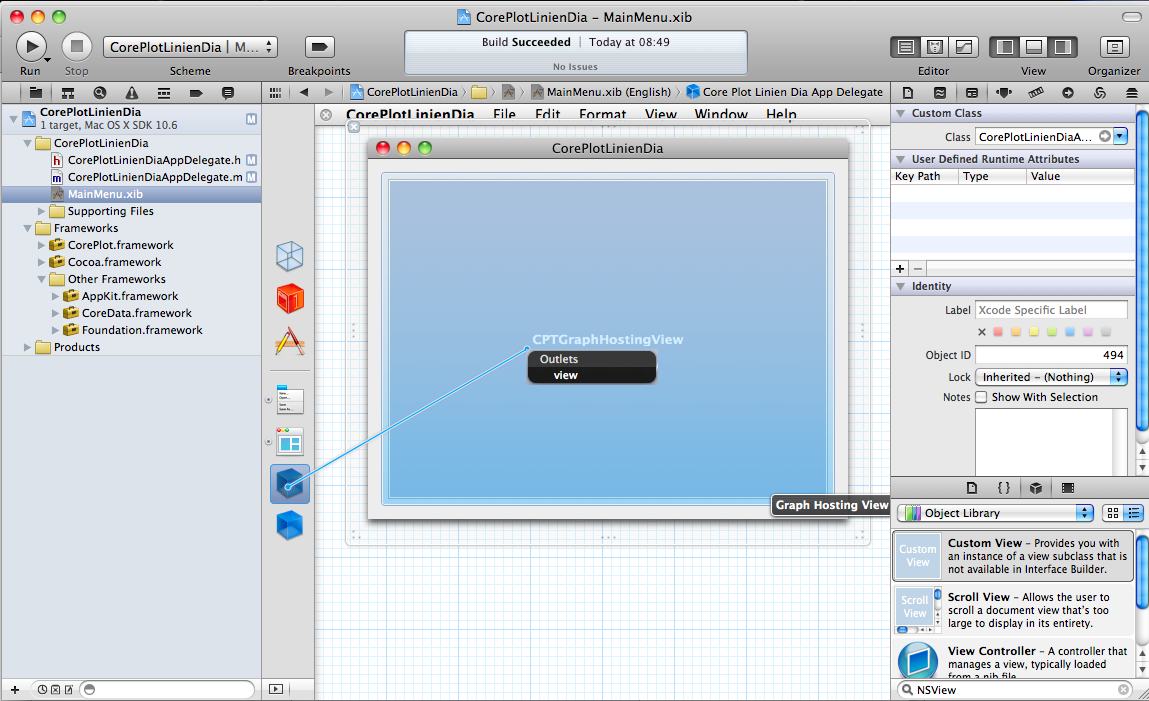Viewport: 1149px width, 701px height.
Task: Collapse the Frameworks group
Action: [27, 228]
